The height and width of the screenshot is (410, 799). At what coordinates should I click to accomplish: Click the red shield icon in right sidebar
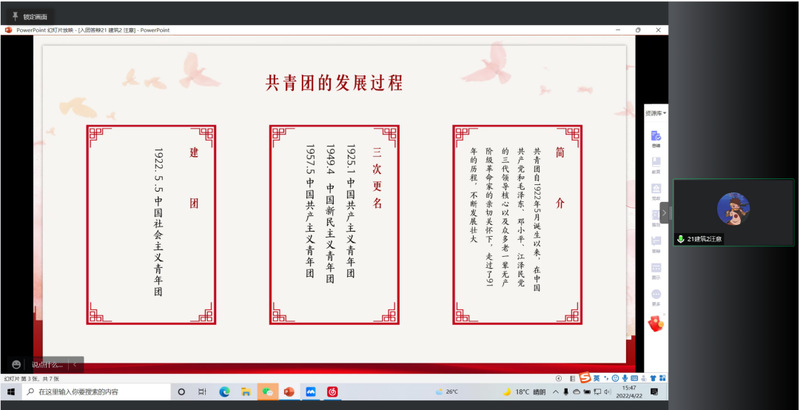[656, 322]
